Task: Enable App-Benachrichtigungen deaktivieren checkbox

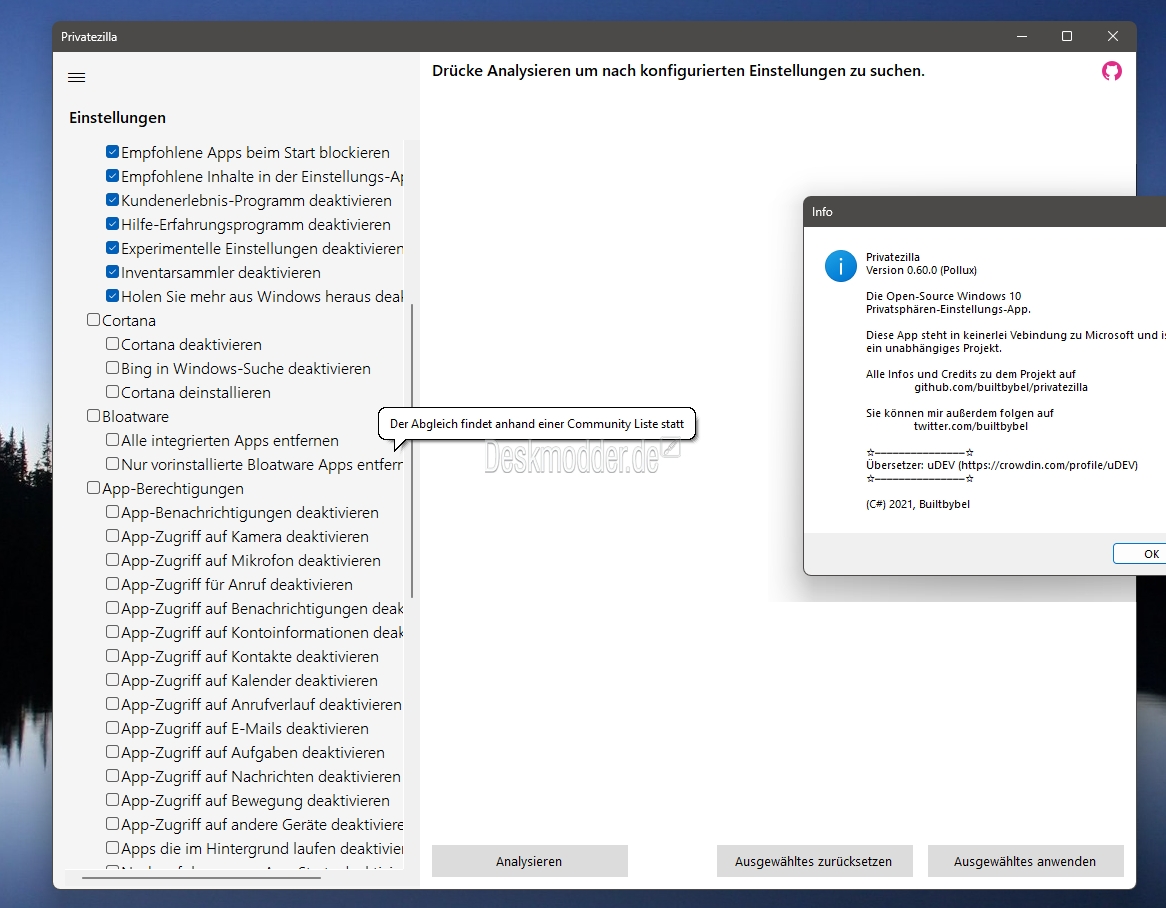Action: pos(112,512)
